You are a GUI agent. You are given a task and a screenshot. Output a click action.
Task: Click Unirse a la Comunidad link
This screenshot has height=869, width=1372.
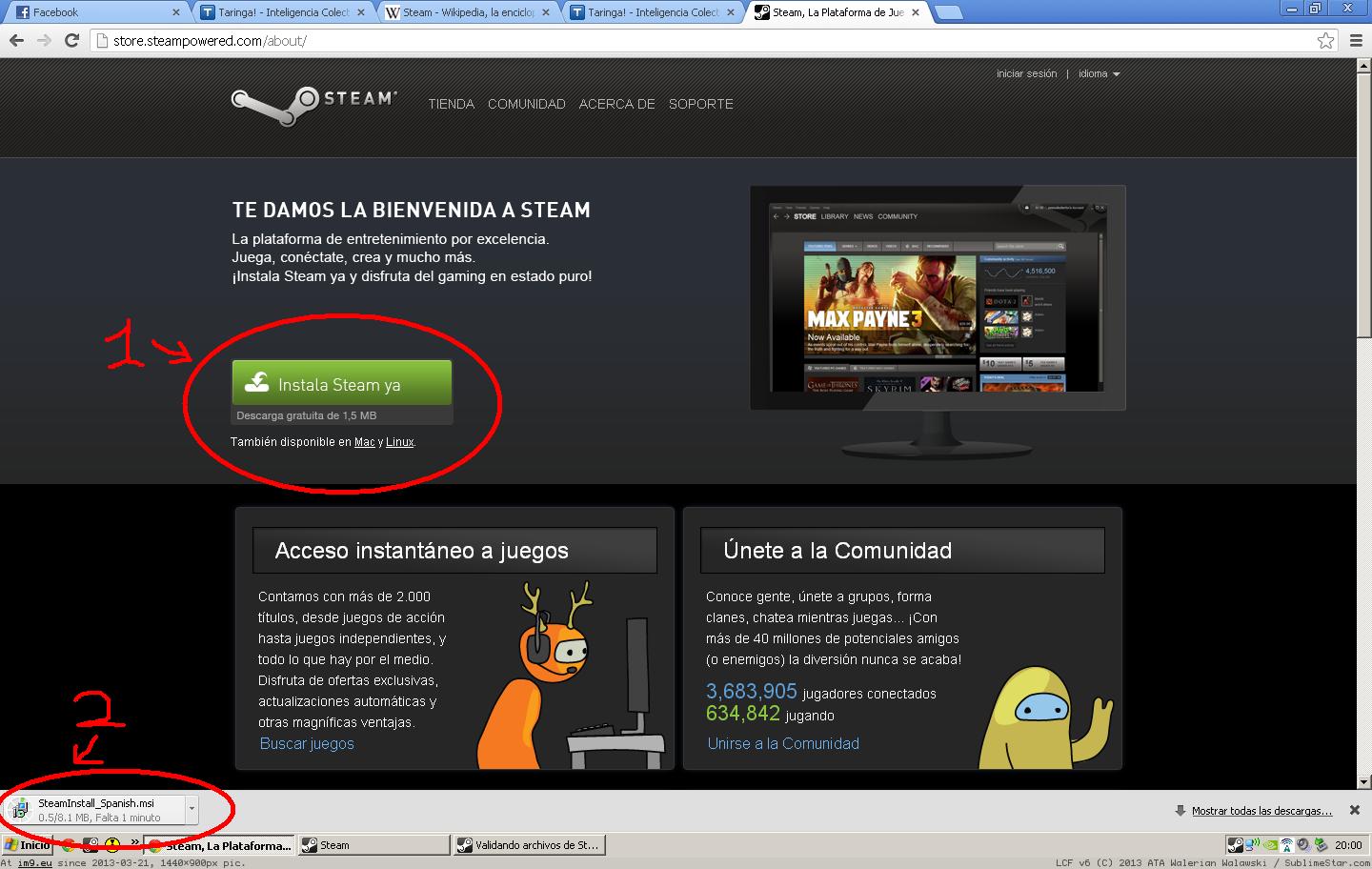(783, 743)
